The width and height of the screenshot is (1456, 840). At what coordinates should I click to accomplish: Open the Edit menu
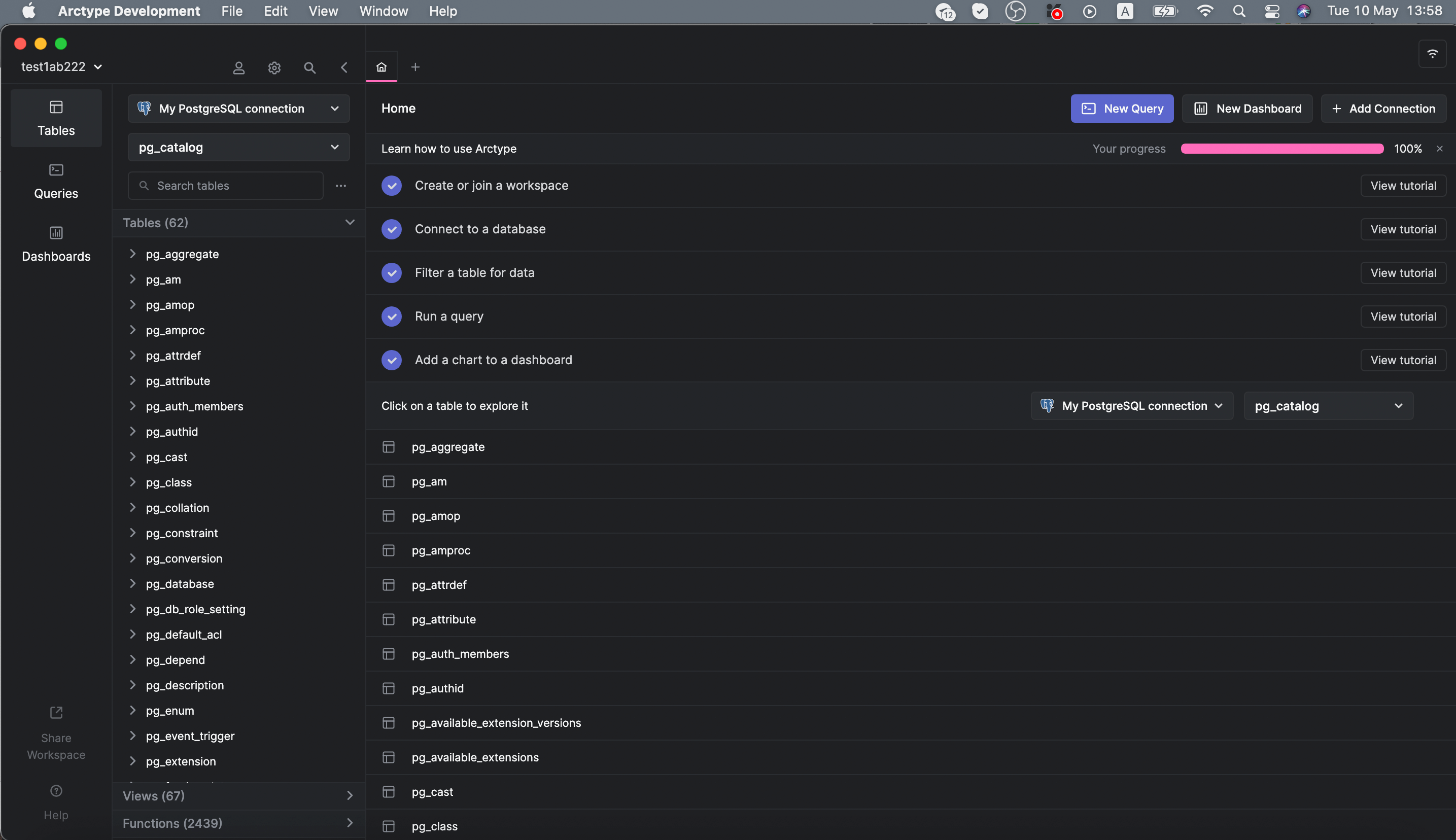click(x=276, y=11)
